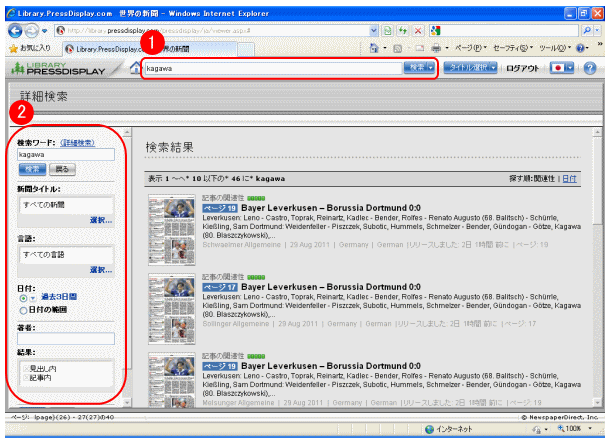Click the Print toolbar icon

click(436, 48)
